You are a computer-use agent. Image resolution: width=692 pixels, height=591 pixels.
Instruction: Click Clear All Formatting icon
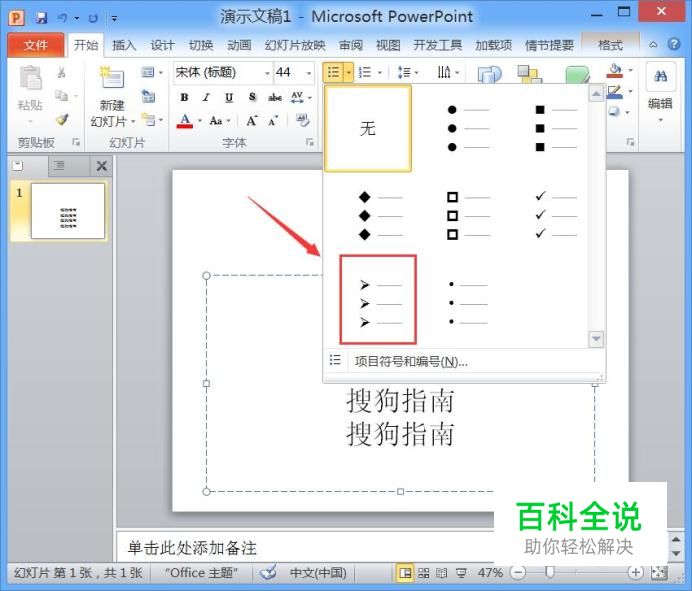pyautogui.click(x=303, y=120)
